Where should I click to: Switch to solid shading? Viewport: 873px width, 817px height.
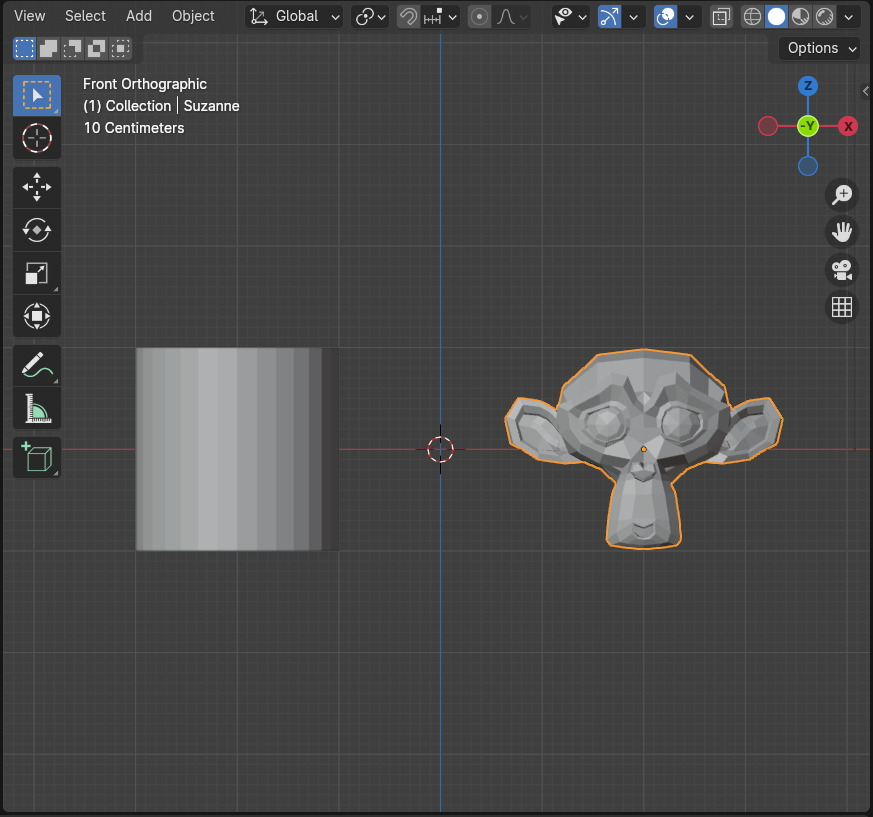pyautogui.click(x=776, y=17)
